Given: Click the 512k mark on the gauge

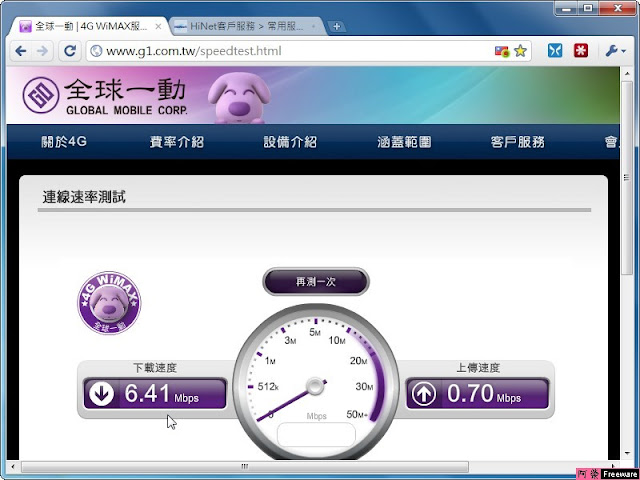Looking at the screenshot, I should coord(268,386).
